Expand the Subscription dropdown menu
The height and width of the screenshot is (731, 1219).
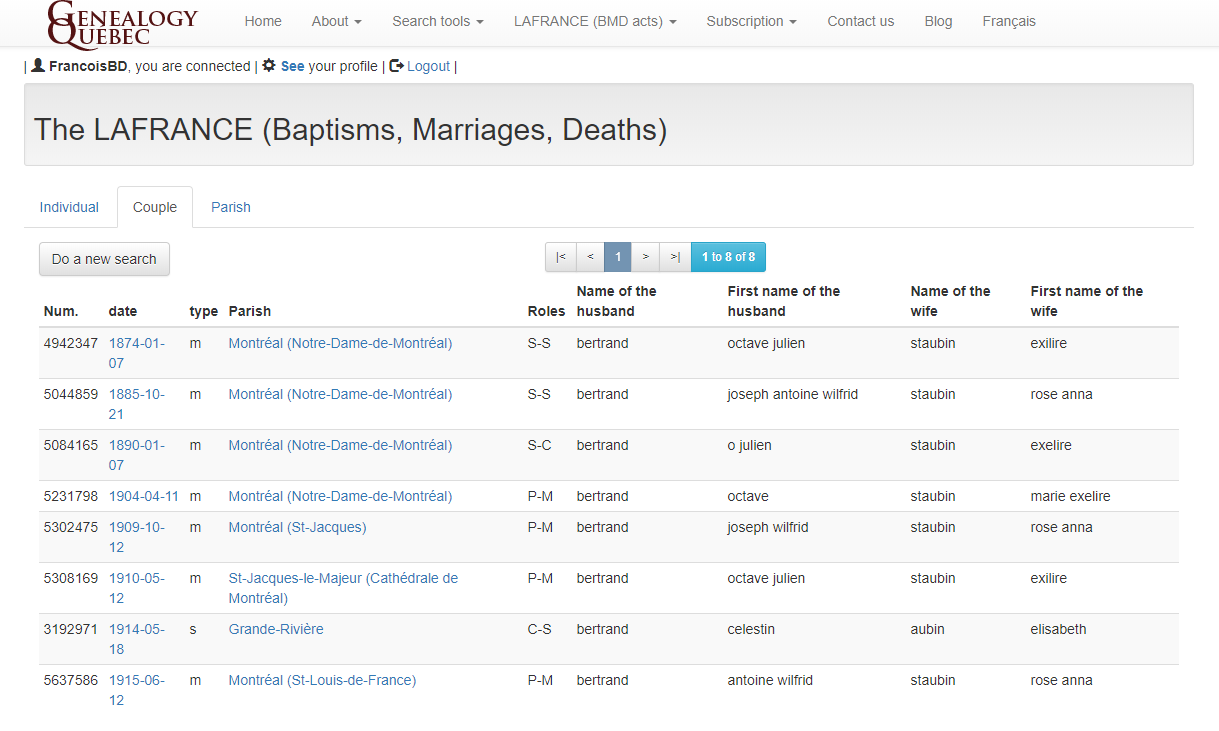tap(752, 21)
